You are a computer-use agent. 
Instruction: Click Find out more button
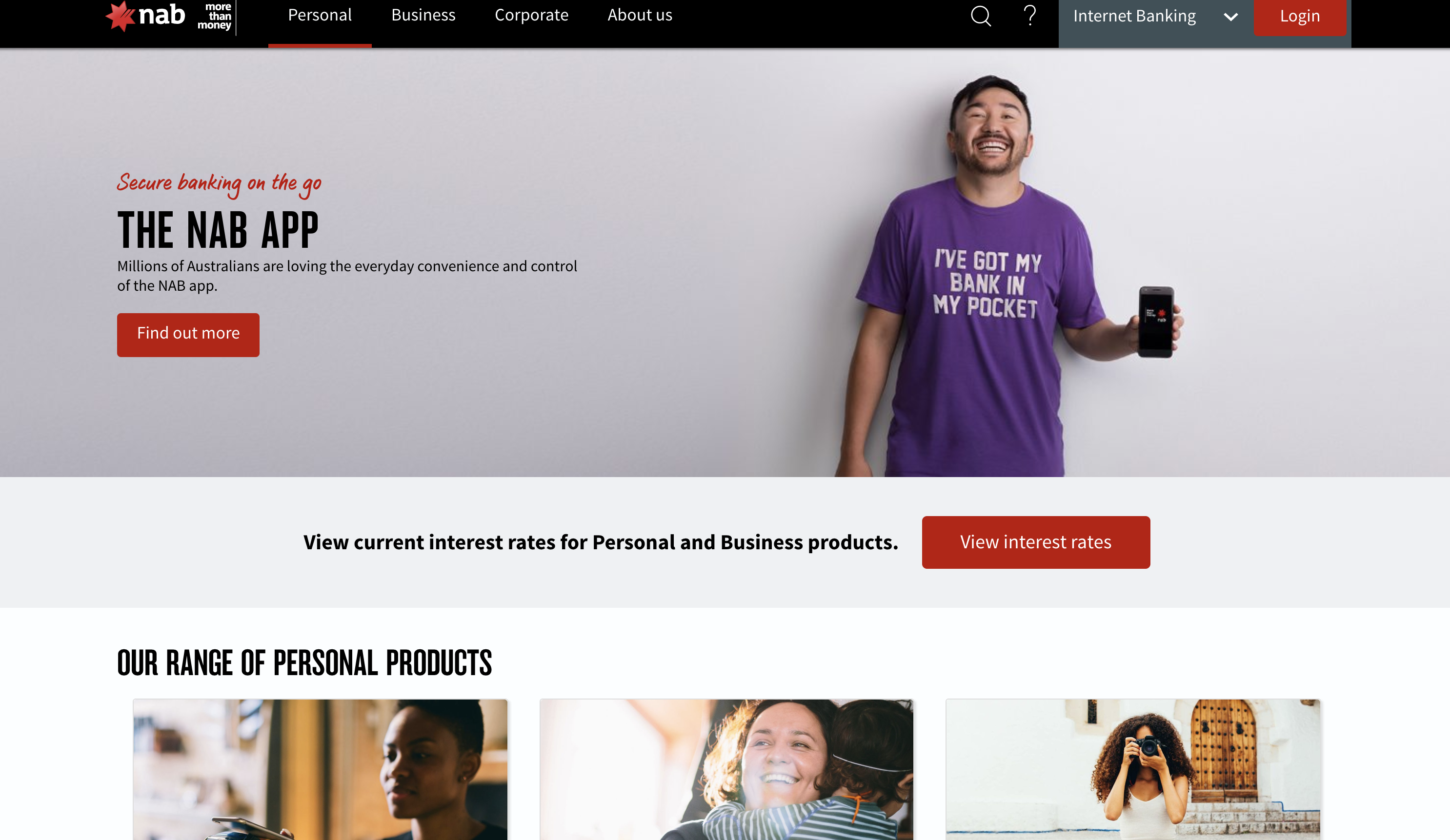[188, 335]
